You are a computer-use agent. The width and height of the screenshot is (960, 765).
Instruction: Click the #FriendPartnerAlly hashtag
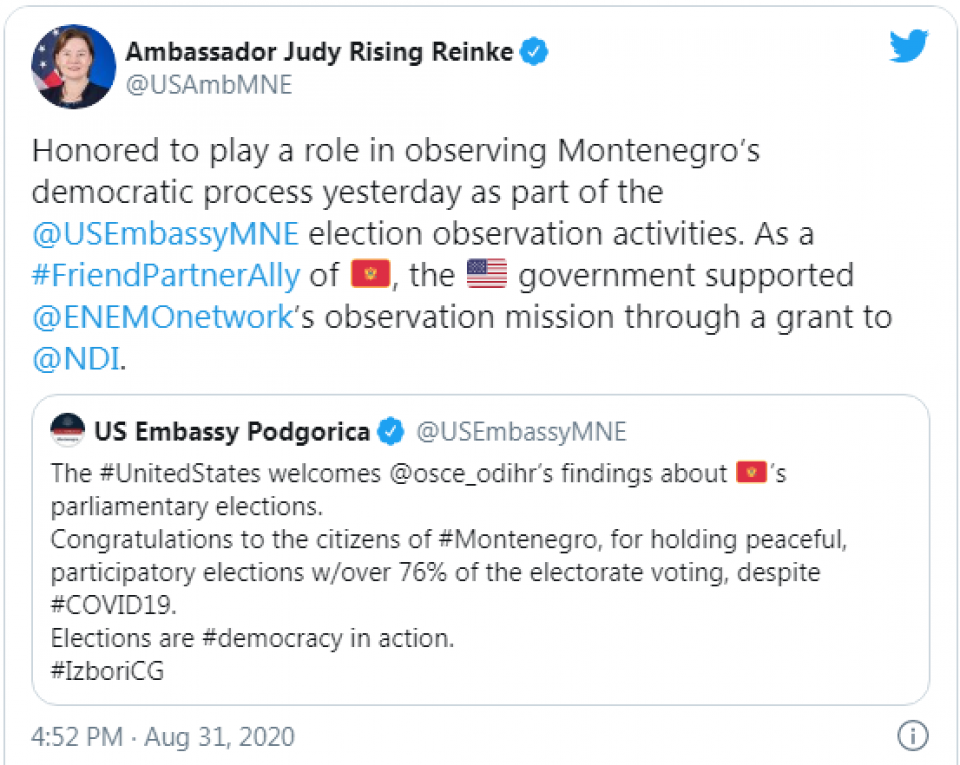166,275
